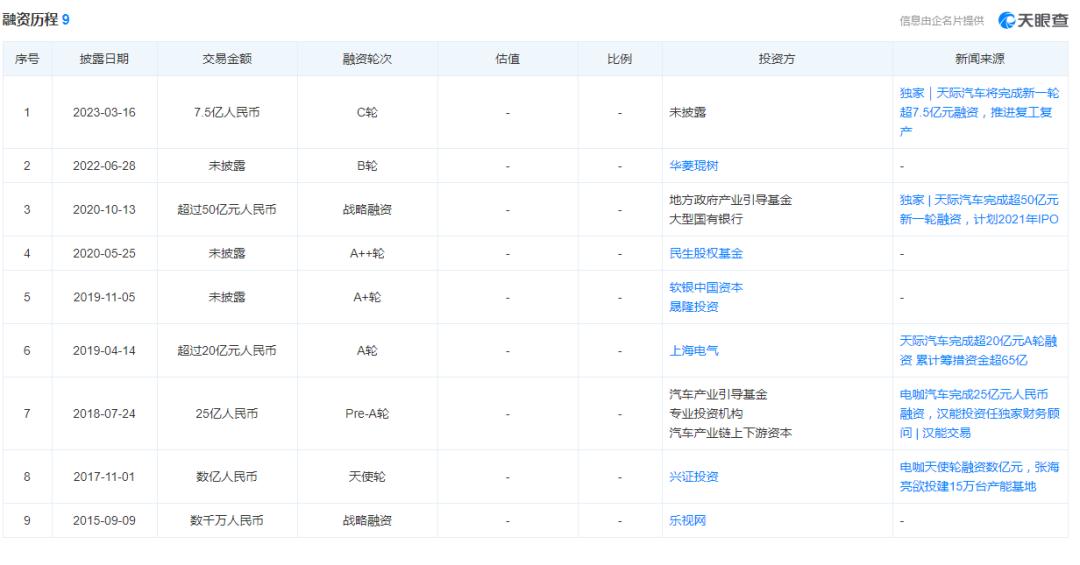Image resolution: width=1080 pixels, height=565 pixels.
Task: Click the amount cell 超过20亿元人民币
Action: (227, 351)
